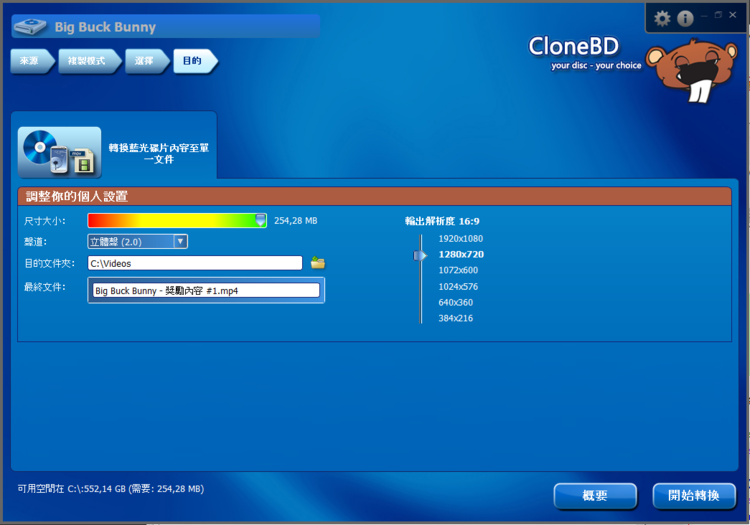
Task: Click the 輸出解析度 16:9 heading
Action: click(x=442, y=221)
